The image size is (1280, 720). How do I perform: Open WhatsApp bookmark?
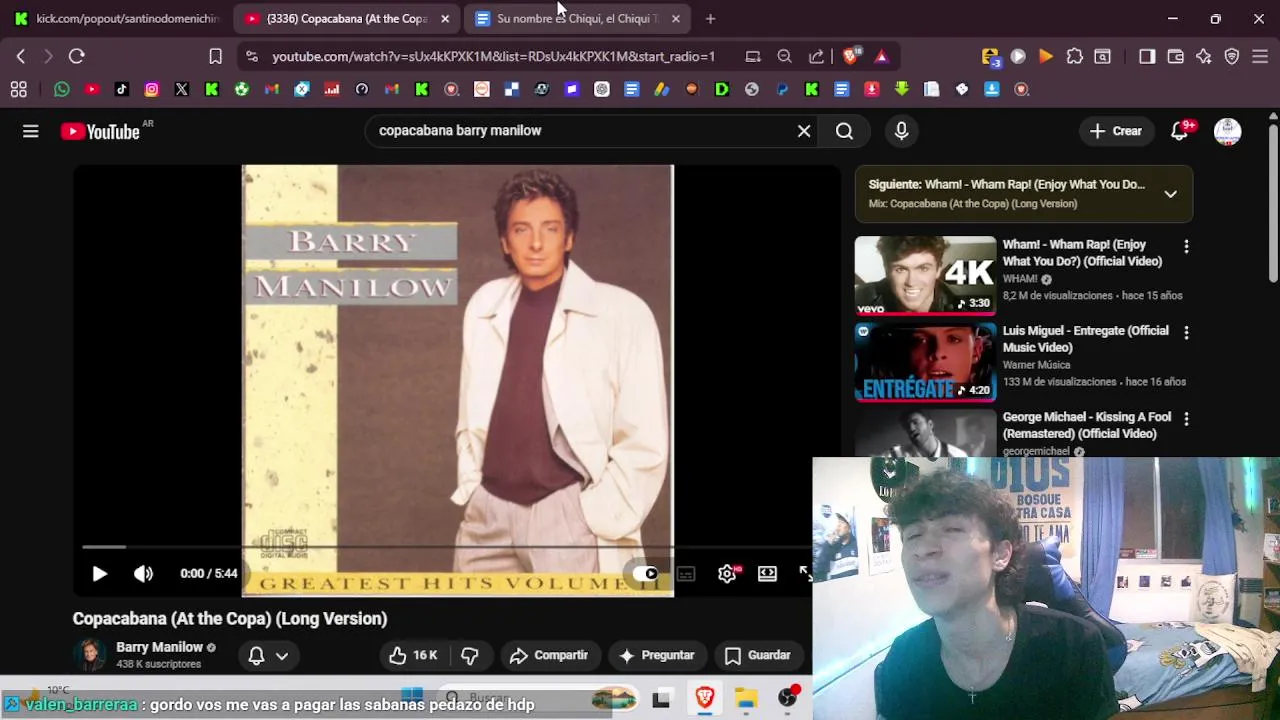62,89
